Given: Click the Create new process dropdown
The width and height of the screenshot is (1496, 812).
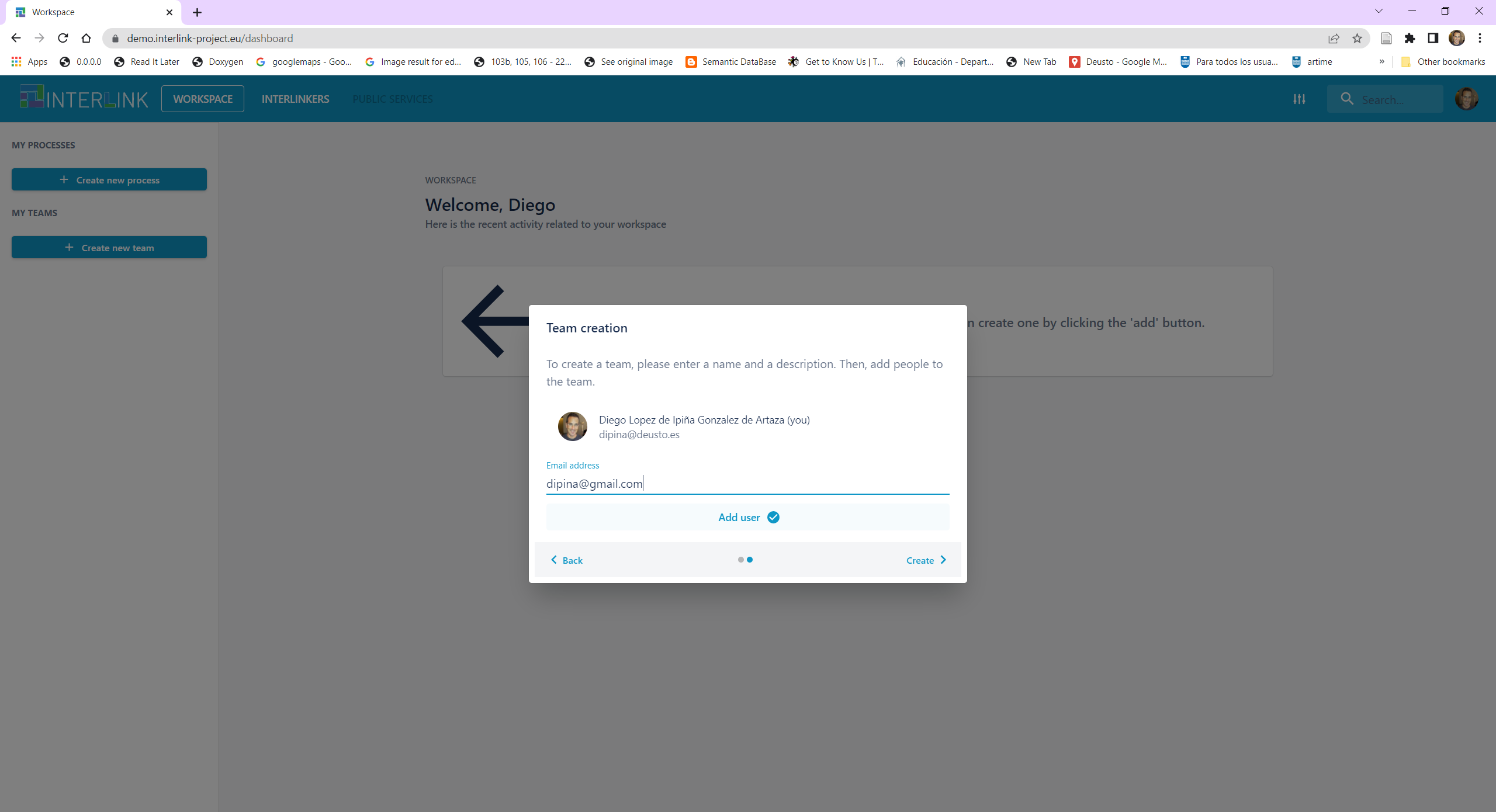Looking at the screenshot, I should pyautogui.click(x=109, y=180).
